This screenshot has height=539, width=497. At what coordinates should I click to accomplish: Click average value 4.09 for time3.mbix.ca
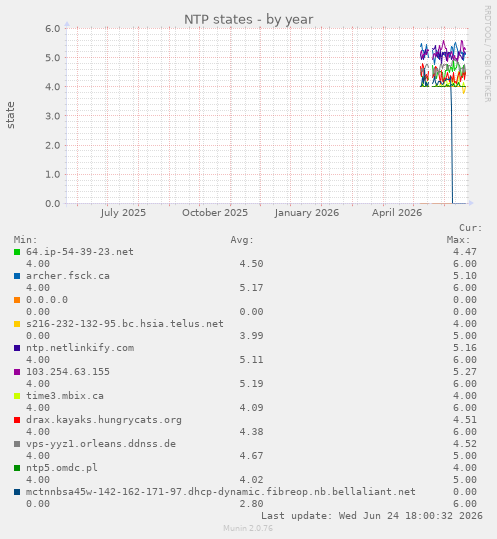click(x=251, y=408)
